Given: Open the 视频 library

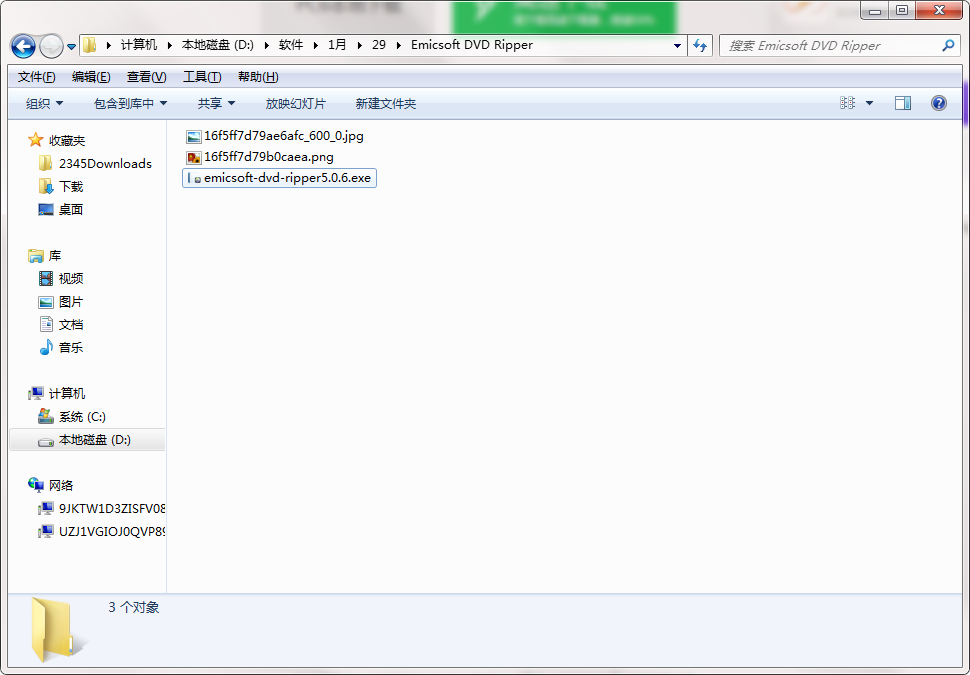Looking at the screenshot, I should coord(71,278).
